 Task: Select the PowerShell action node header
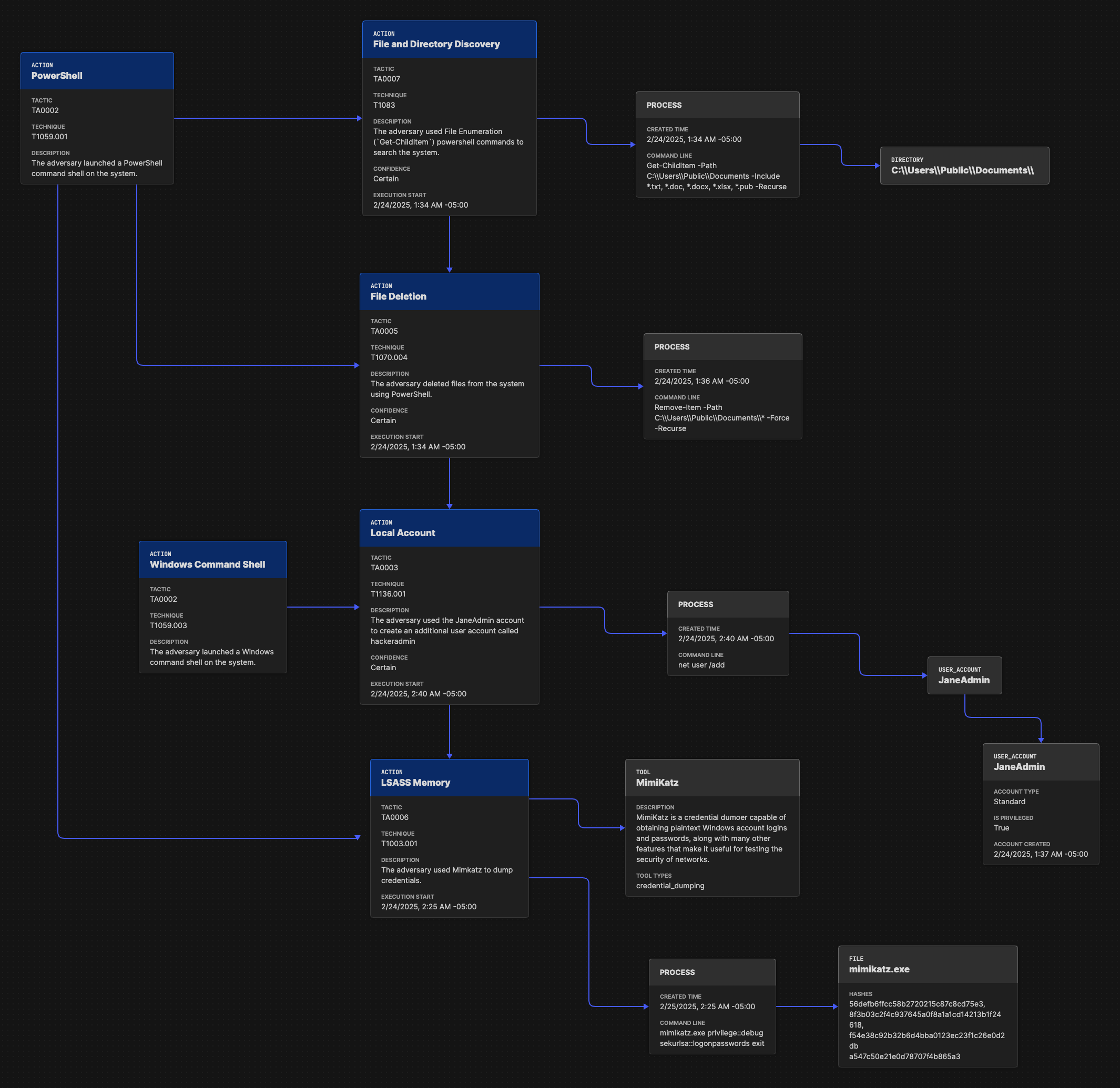[x=97, y=71]
